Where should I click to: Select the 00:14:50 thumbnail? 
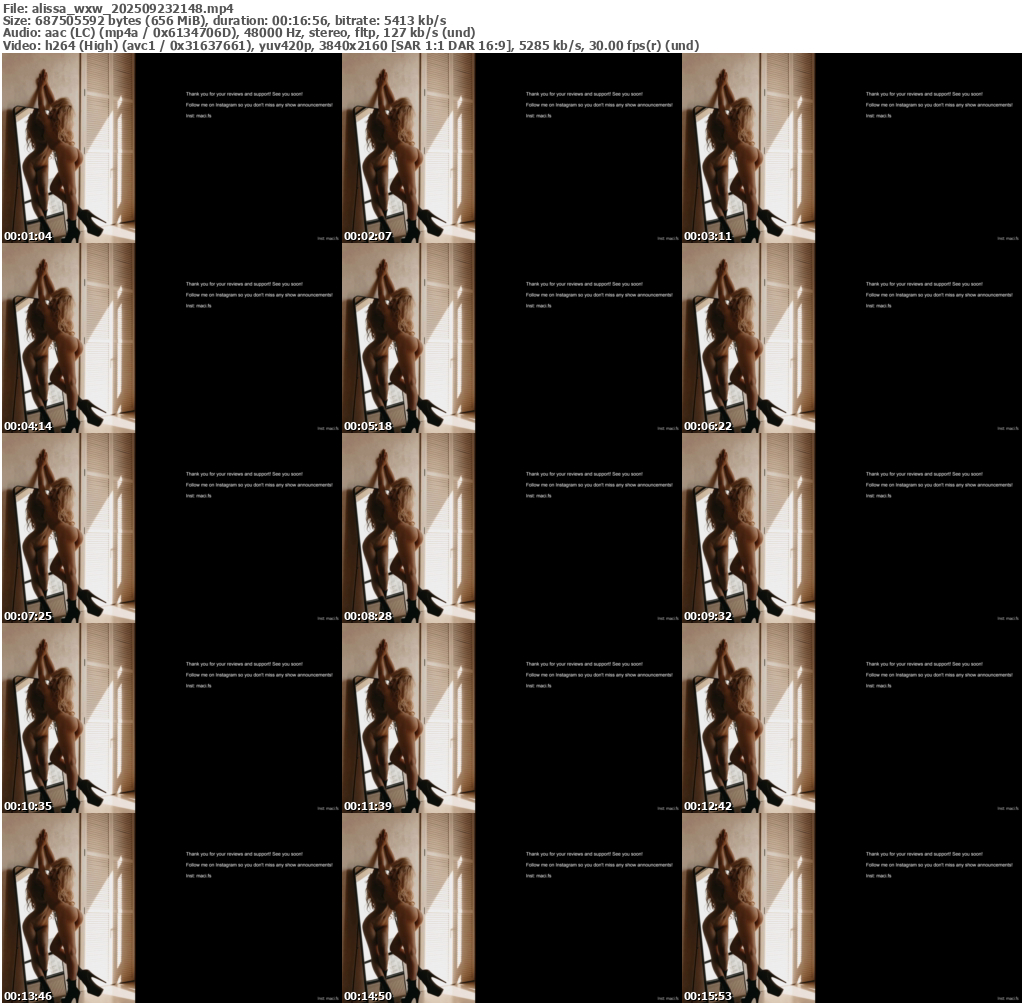(512, 908)
